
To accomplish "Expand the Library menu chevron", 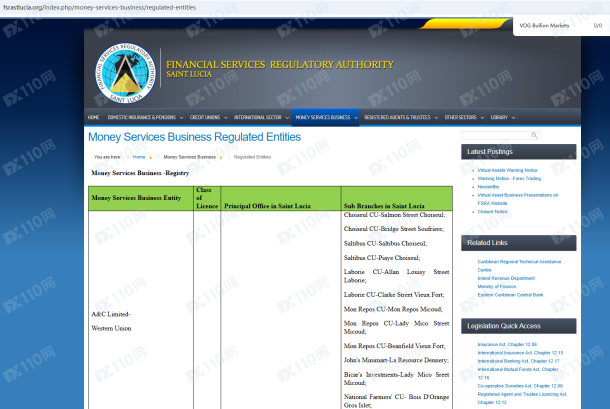I will tap(514, 118).
